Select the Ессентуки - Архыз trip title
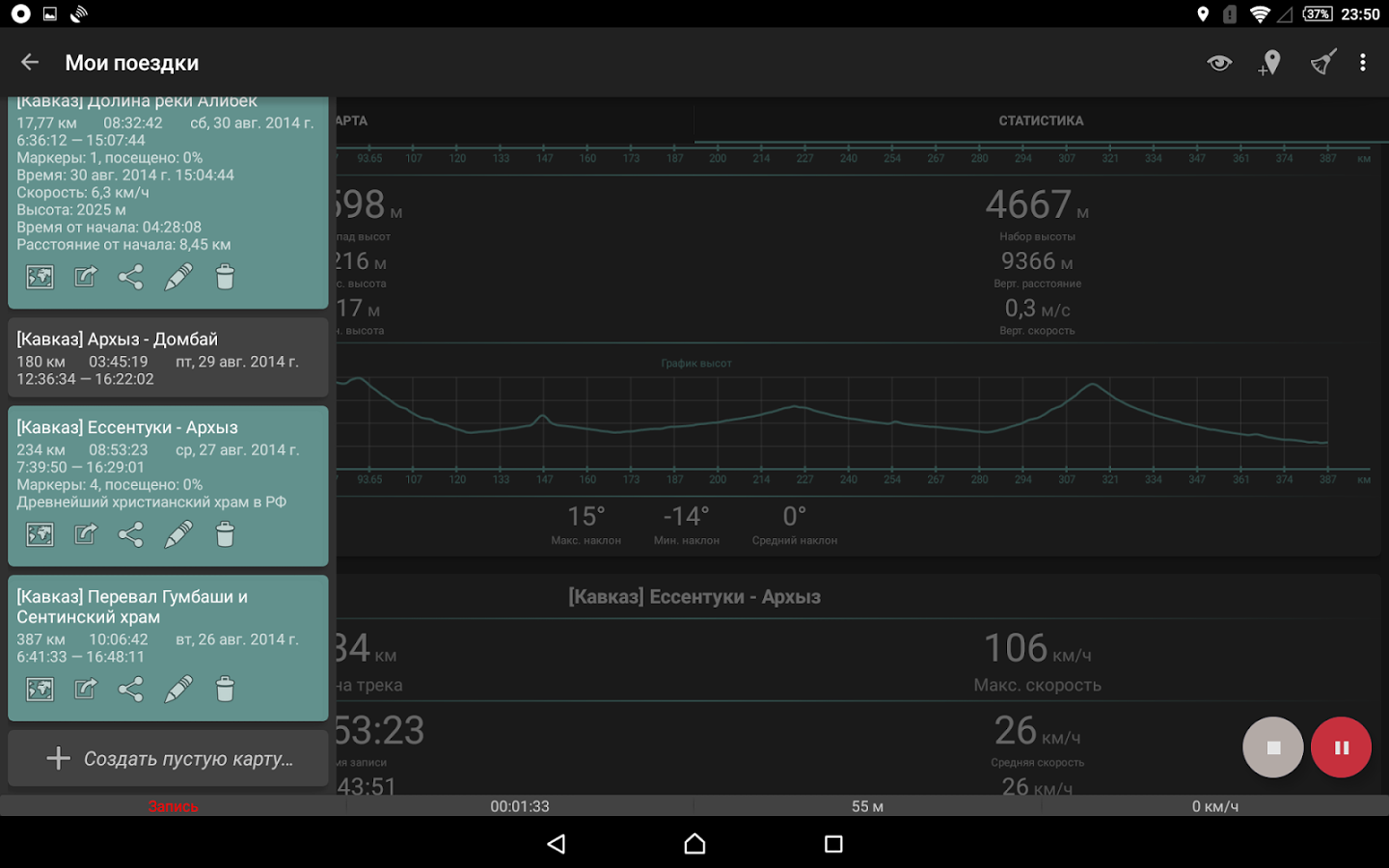 [127, 427]
